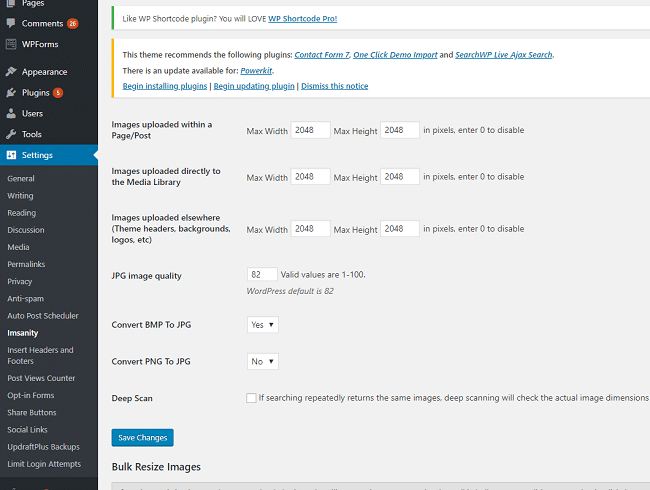The image size is (650, 490).
Task: Click the Plugins plug icon
Action: [x=11, y=93]
